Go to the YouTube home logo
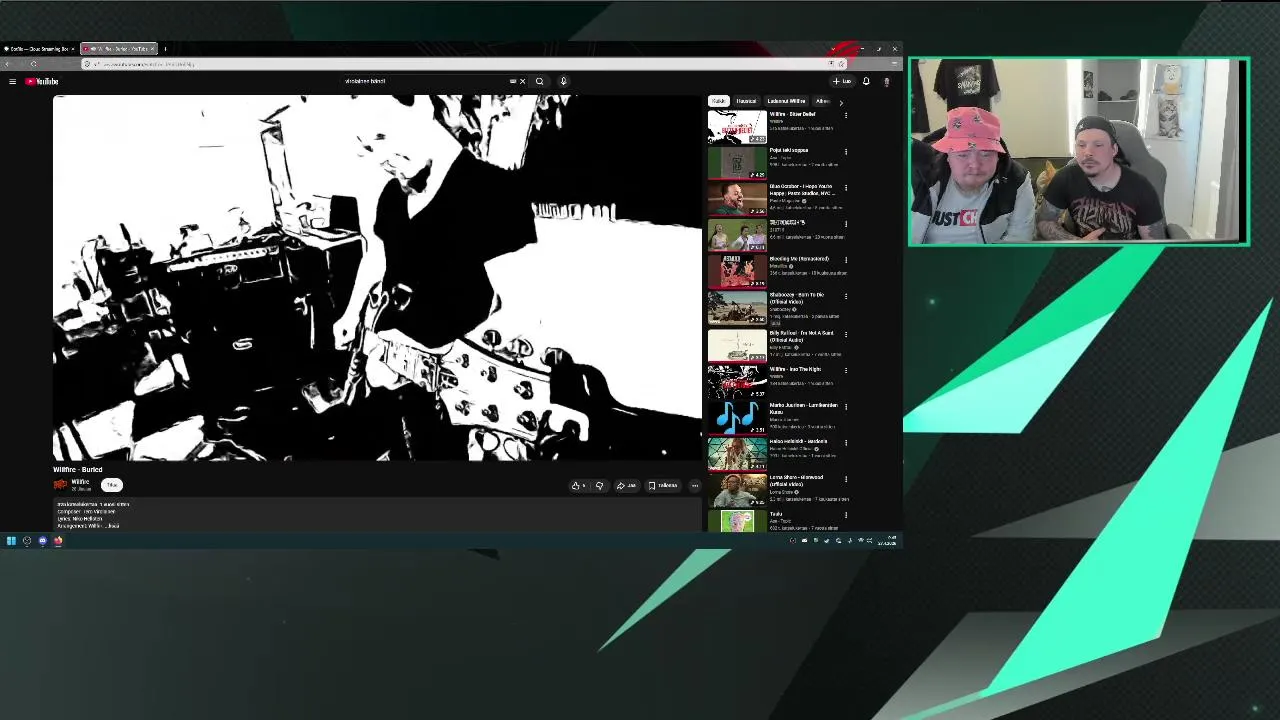The width and height of the screenshot is (1280, 720). tap(42, 81)
